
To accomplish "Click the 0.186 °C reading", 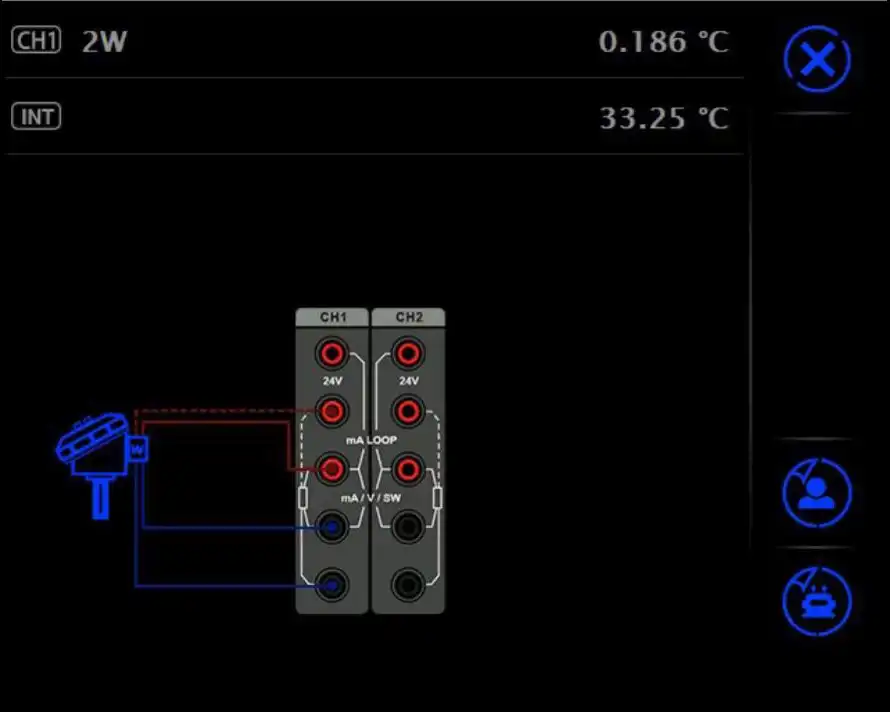I will click(664, 41).
